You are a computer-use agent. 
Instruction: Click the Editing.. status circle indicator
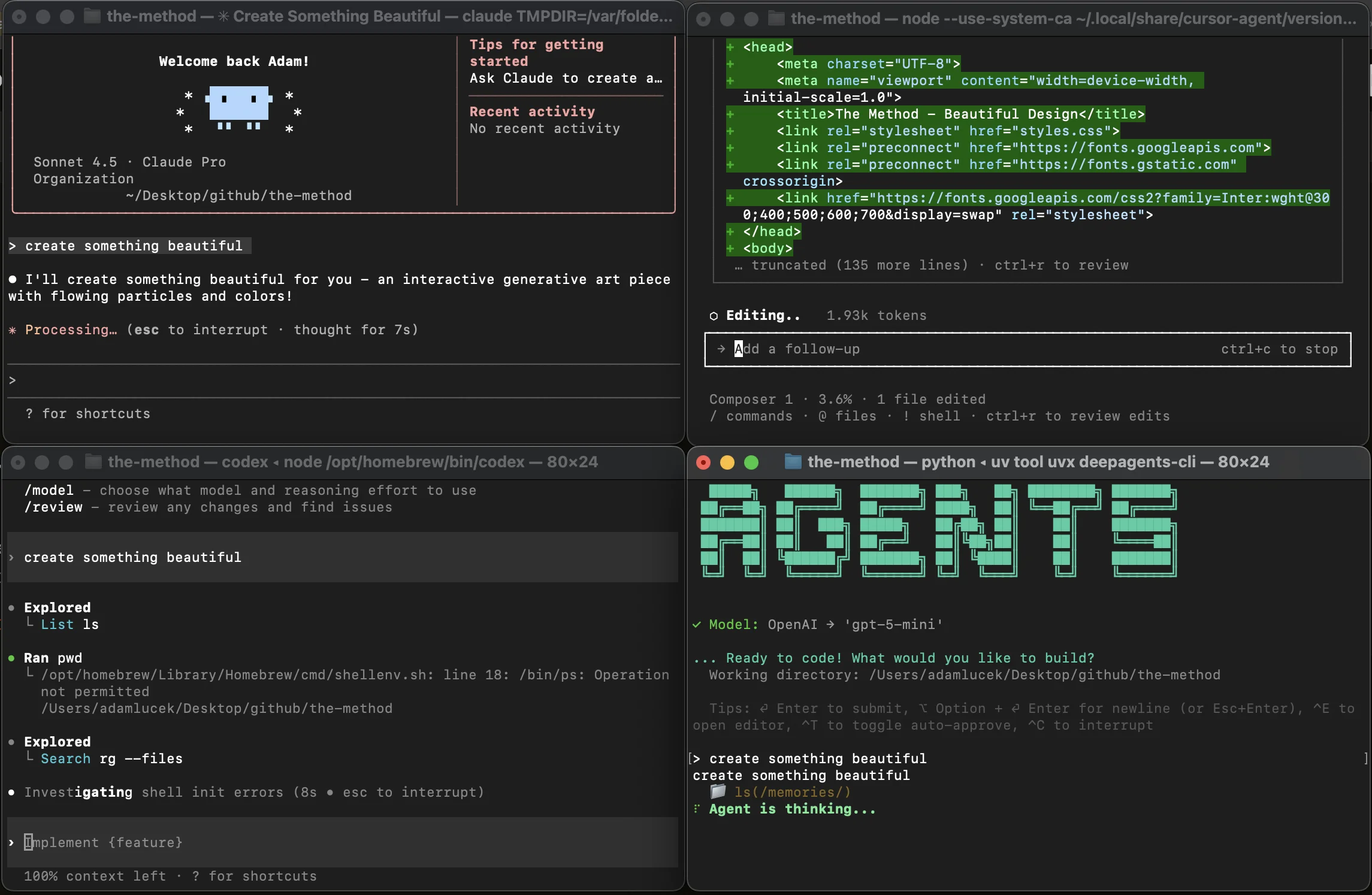pyautogui.click(x=714, y=316)
